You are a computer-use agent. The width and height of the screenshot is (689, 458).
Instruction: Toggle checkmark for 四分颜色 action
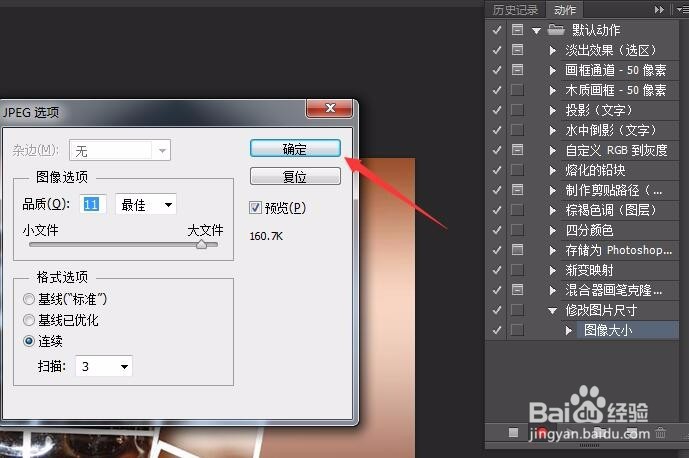(x=497, y=230)
